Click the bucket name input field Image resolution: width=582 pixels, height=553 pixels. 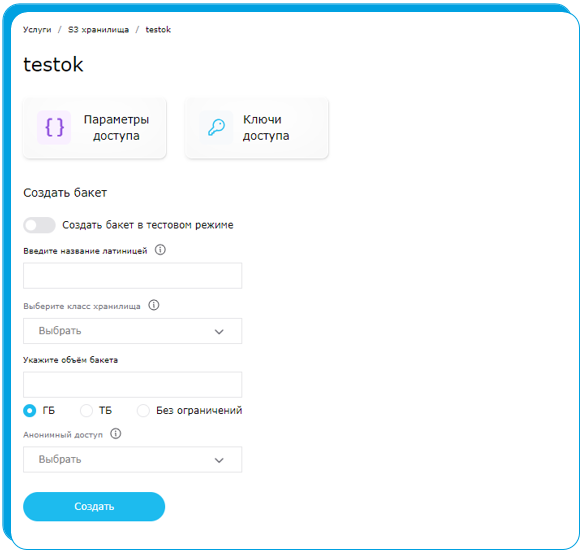tap(133, 275)
